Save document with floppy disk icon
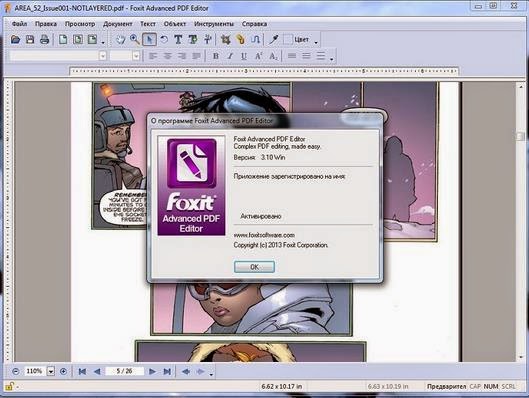 click(30, 39)
